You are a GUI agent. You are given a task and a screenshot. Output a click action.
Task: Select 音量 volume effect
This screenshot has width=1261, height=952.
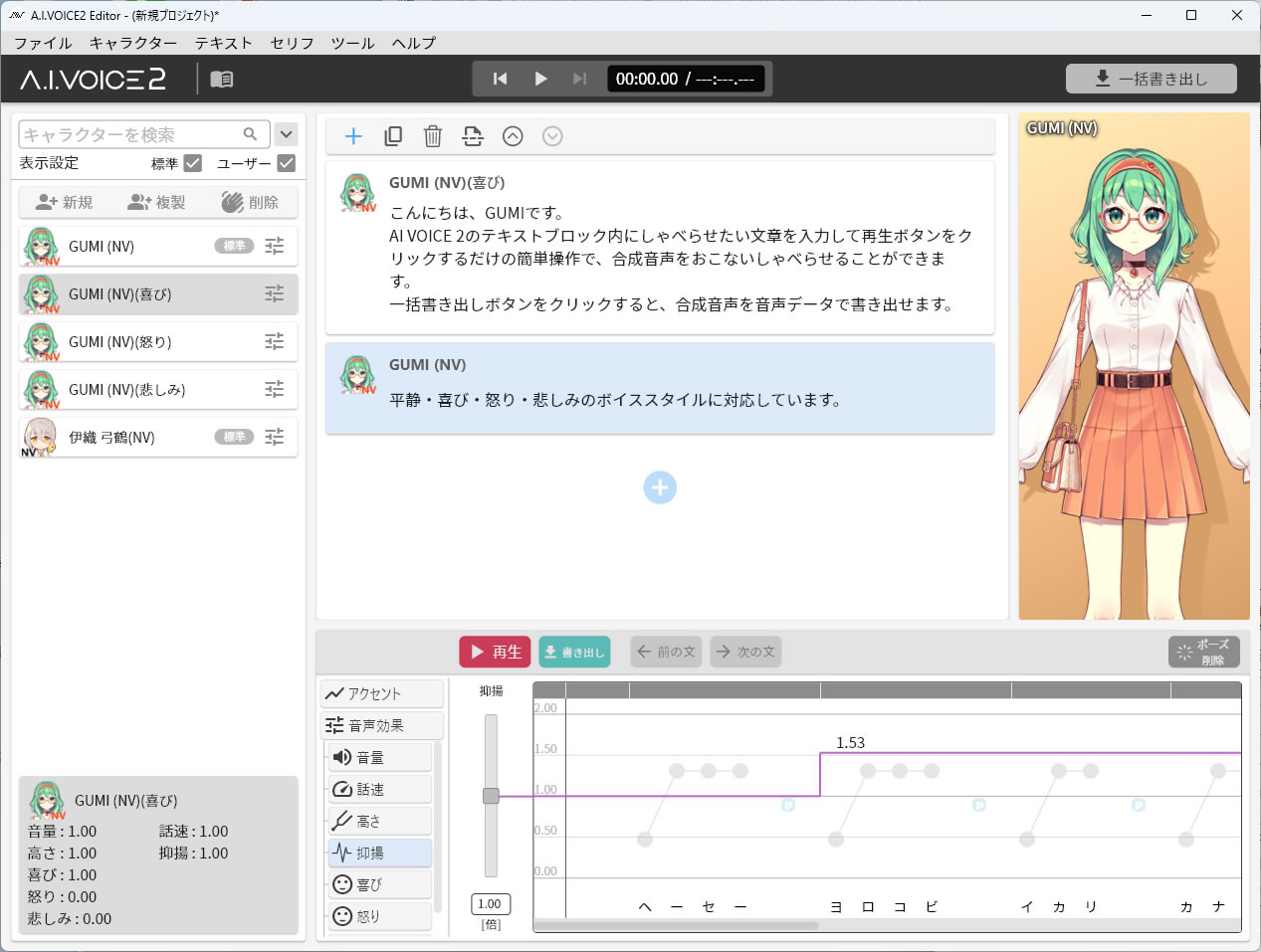(x=380, y=757)
